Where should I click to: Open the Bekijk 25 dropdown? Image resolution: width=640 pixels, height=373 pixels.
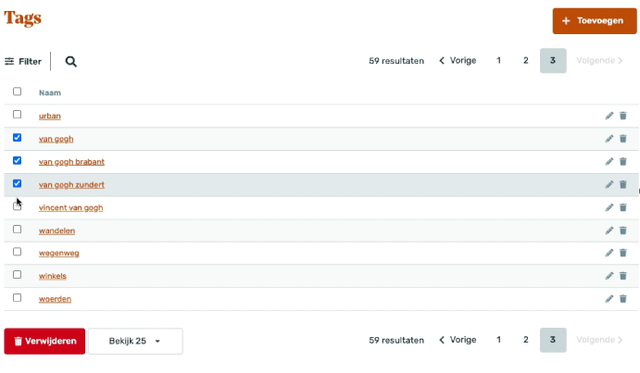pos(135,341)
